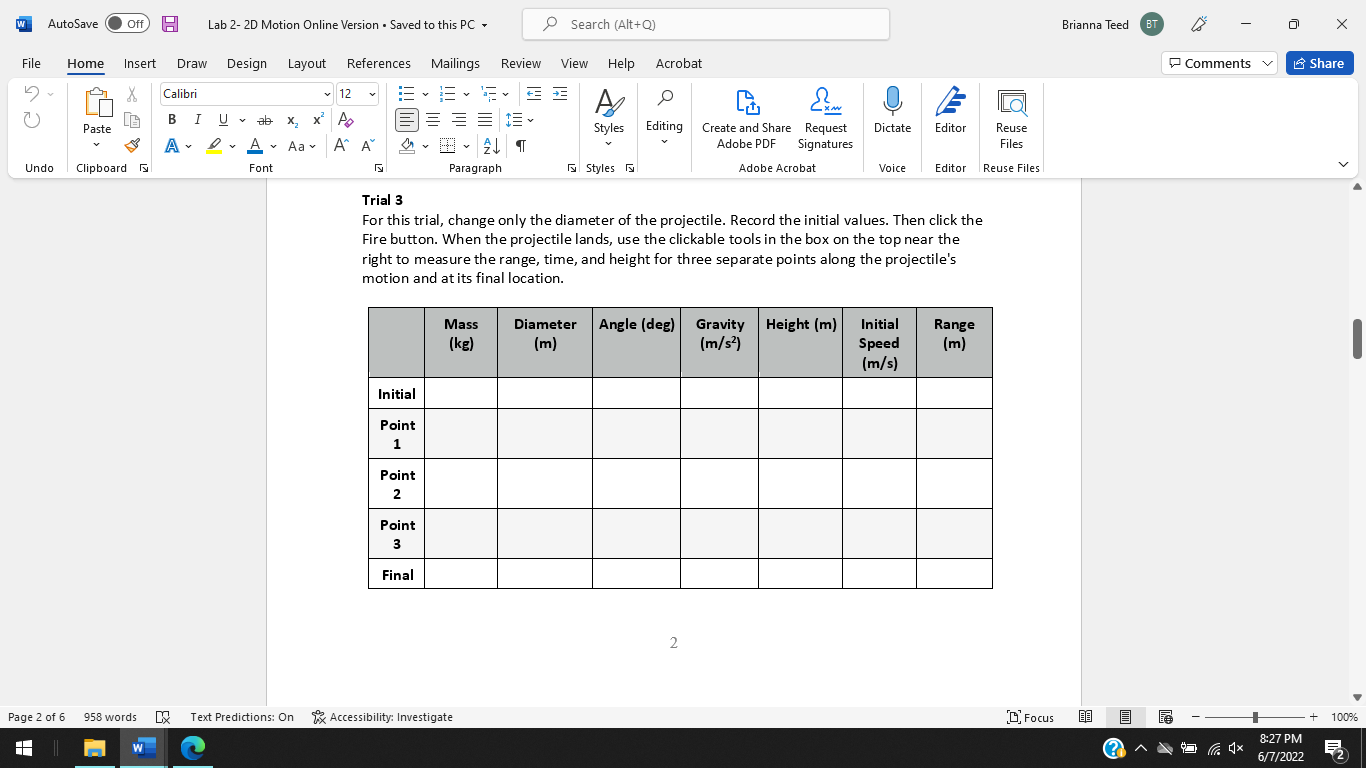Switch to the Acrobat tab
This screenshot has width=1366, height=768.
[x=679, y=63]
